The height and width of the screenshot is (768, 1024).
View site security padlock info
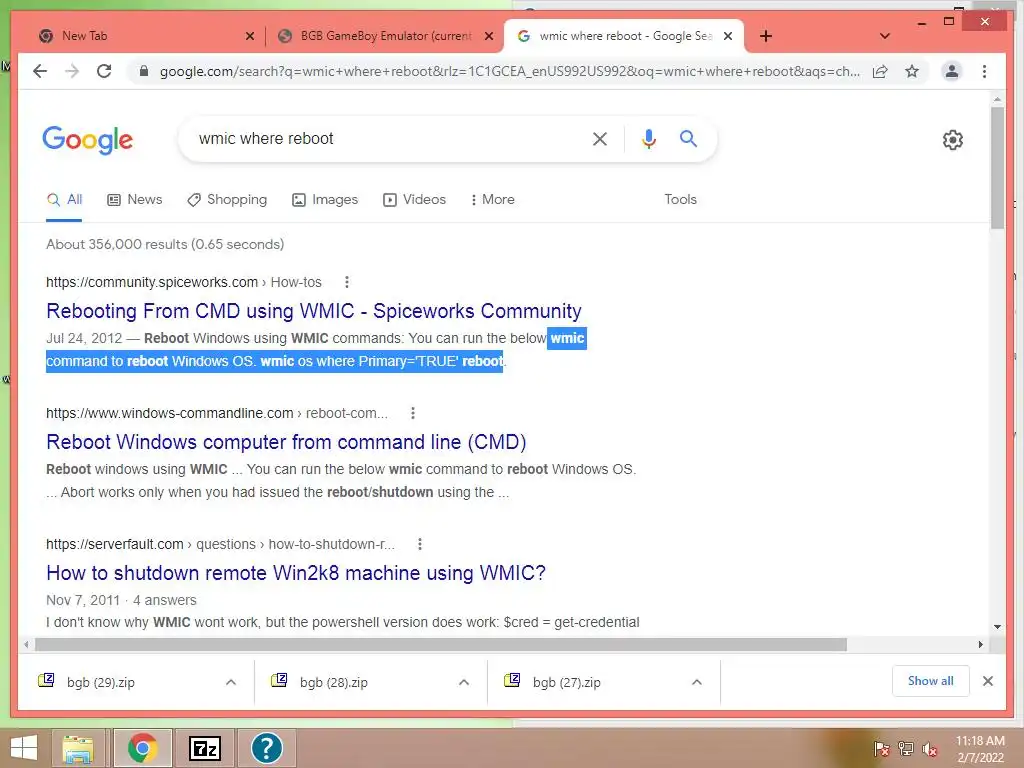tap(144, 71)
